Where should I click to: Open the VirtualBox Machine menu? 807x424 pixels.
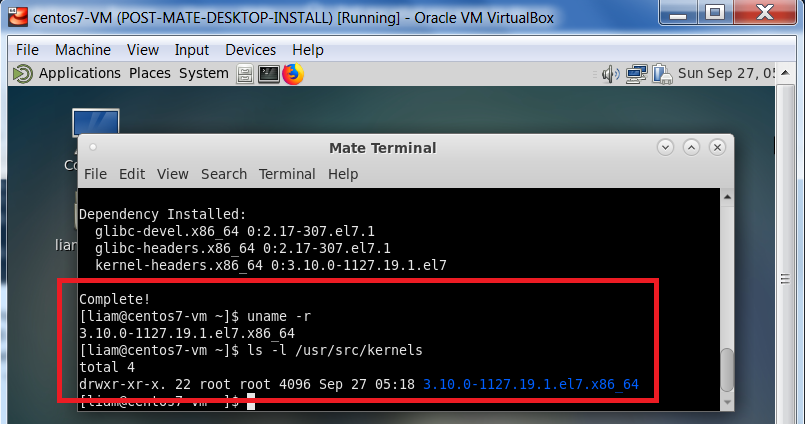pos(83,49)
